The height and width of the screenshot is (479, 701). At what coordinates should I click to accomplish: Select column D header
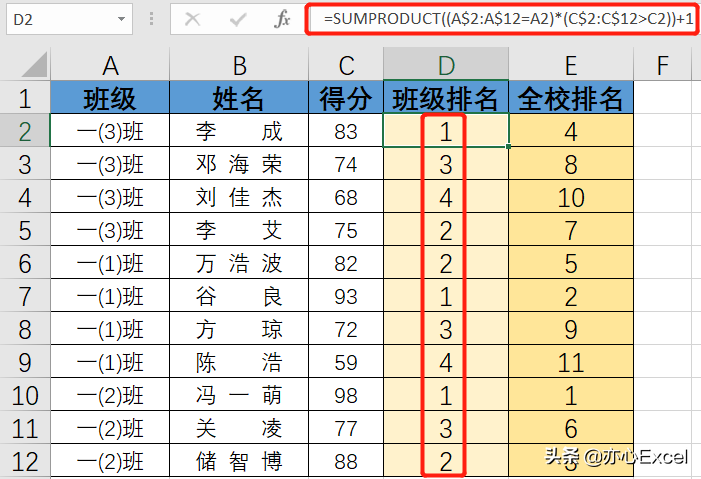[x=446, y=65]
